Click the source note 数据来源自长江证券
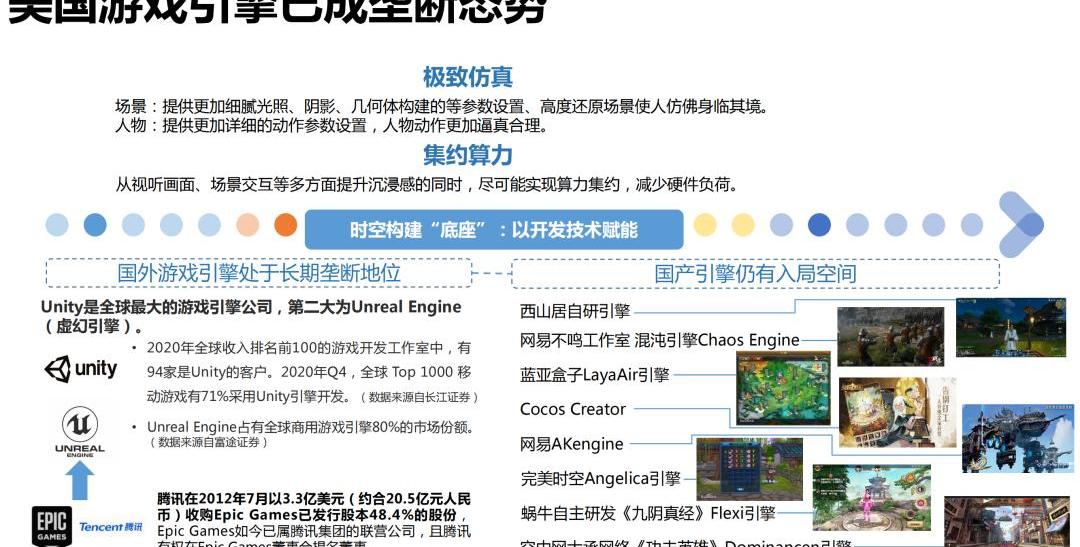The image size is (1080, 547). pos(419,398)
